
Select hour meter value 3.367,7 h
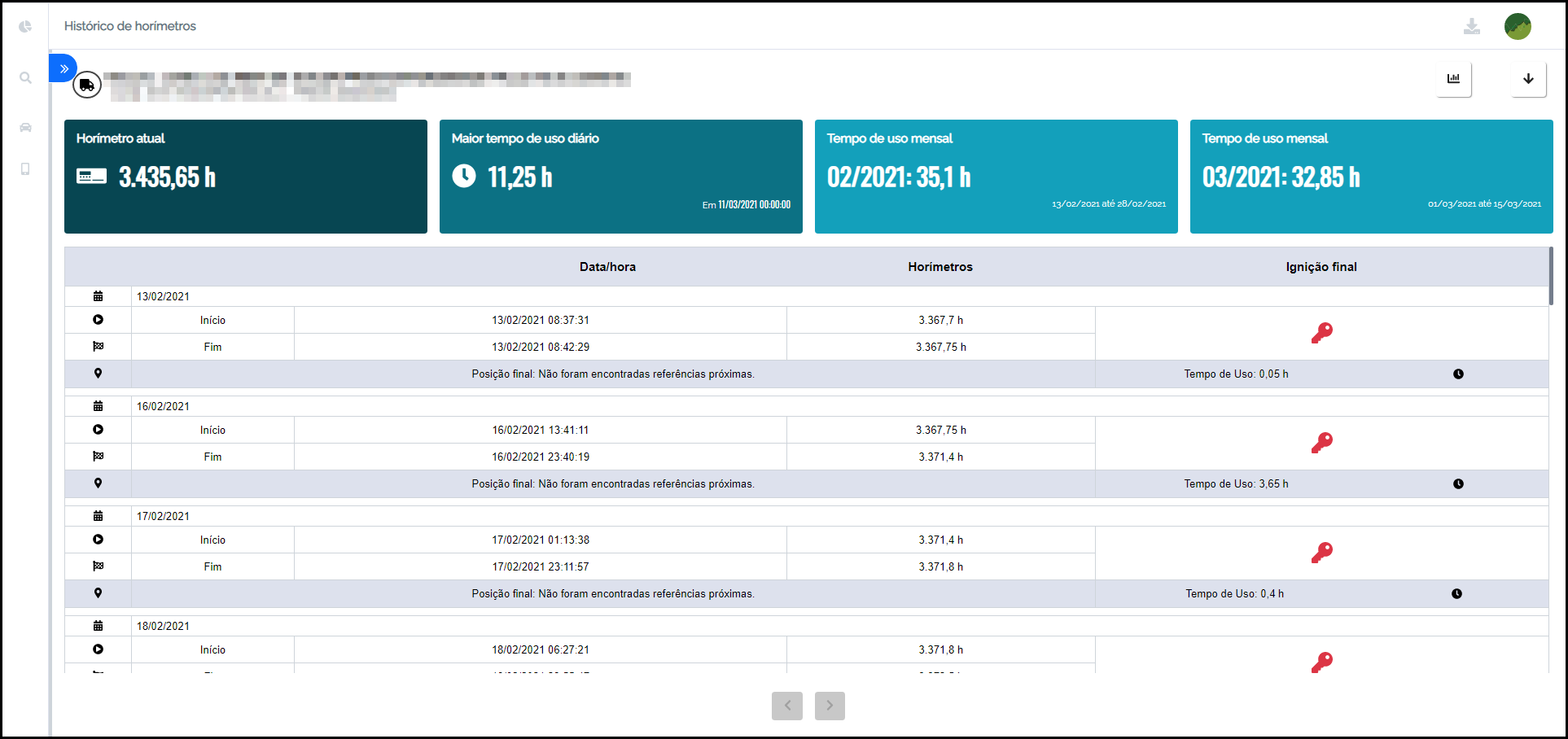[x=941, y=320]
